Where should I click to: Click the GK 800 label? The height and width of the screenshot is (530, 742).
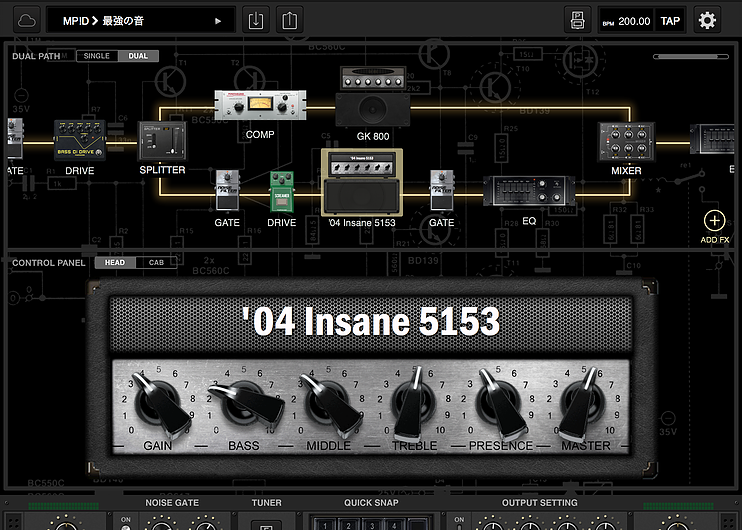tap(373, 136)
